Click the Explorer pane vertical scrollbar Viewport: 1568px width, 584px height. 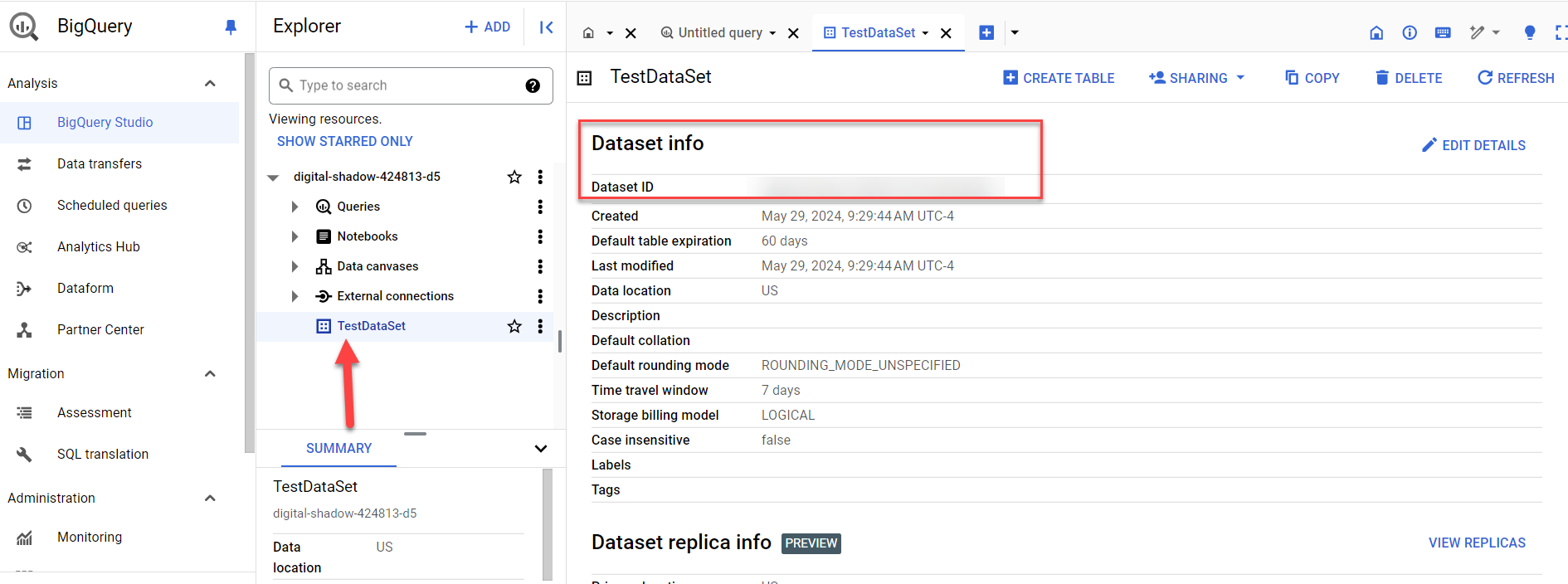[x=560, y=341]
